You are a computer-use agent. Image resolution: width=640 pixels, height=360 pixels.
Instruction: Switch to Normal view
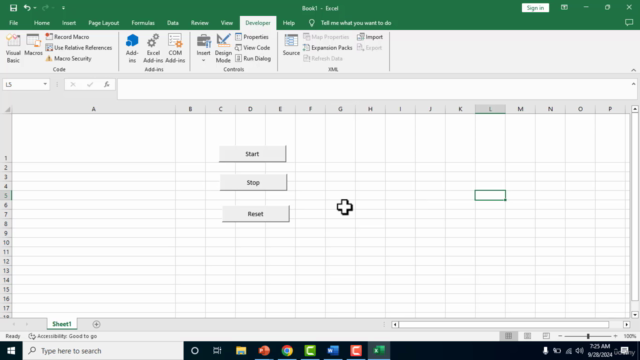pos(508,336)
